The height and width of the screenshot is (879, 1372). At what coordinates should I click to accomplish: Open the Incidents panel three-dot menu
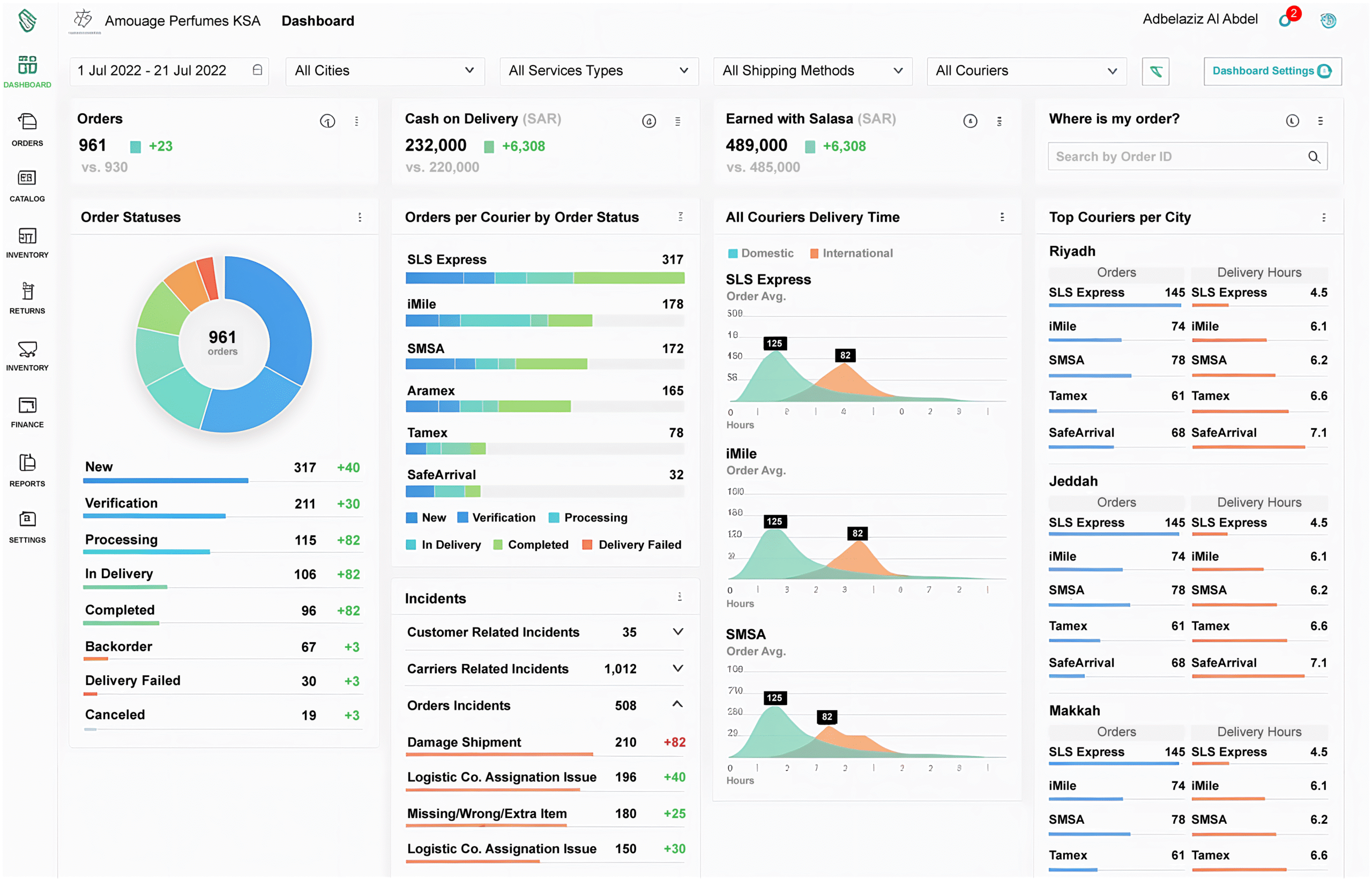tap(679, 597)
